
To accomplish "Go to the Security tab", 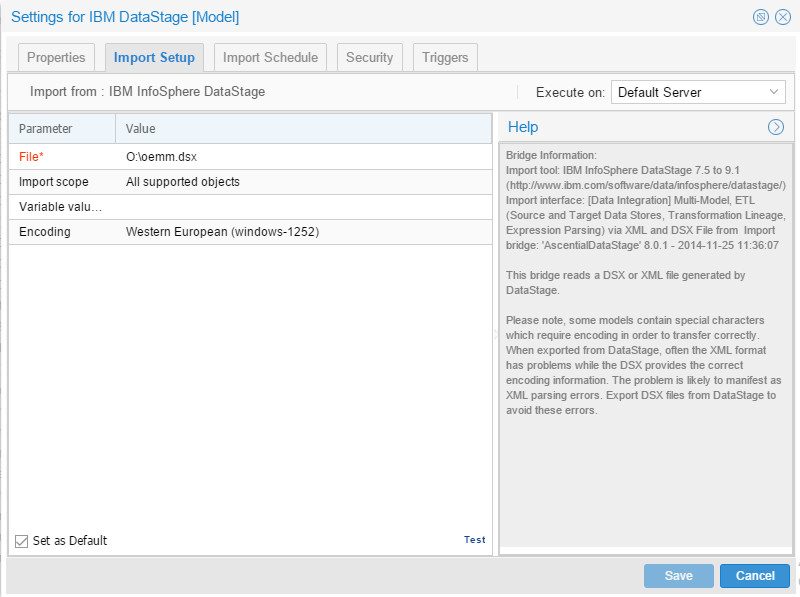I will coord(369,58).
